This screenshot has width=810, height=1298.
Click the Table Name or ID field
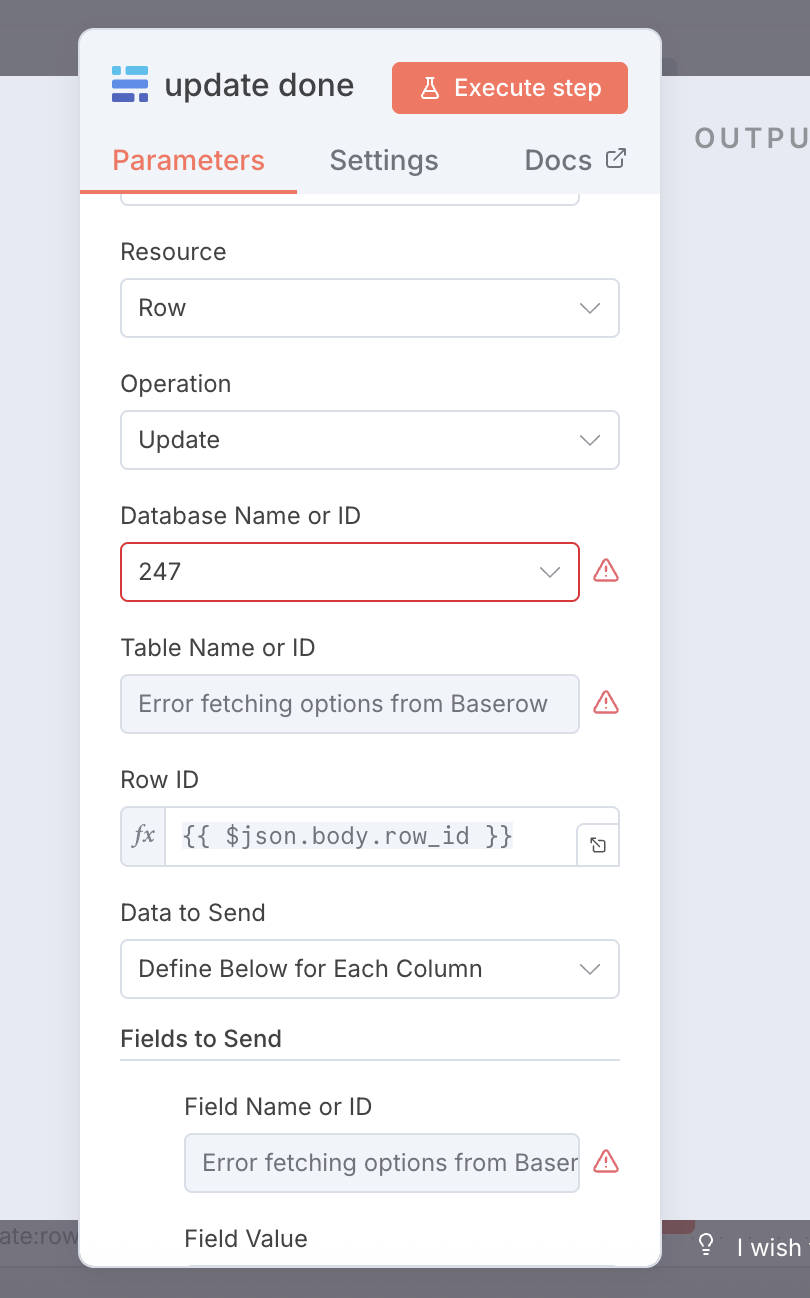[349, 704]
